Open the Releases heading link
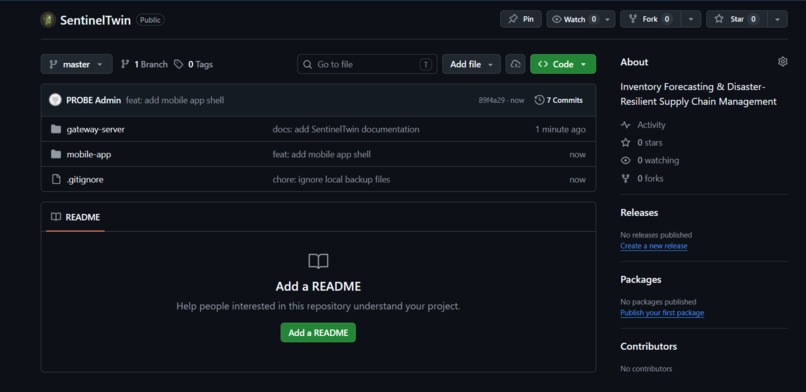Viewport: 806px width, 392px height. (x=639, y=213)
